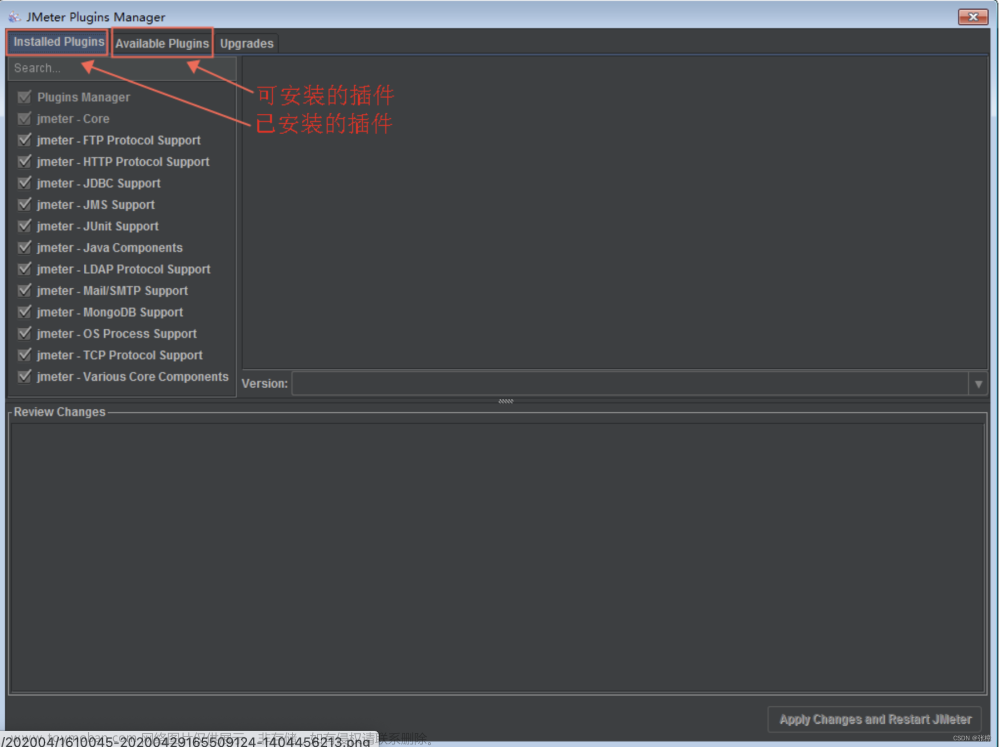
Task: Close the JMeter Plugins Manager window
Action: pyautogui.click(x=973, y=17)
